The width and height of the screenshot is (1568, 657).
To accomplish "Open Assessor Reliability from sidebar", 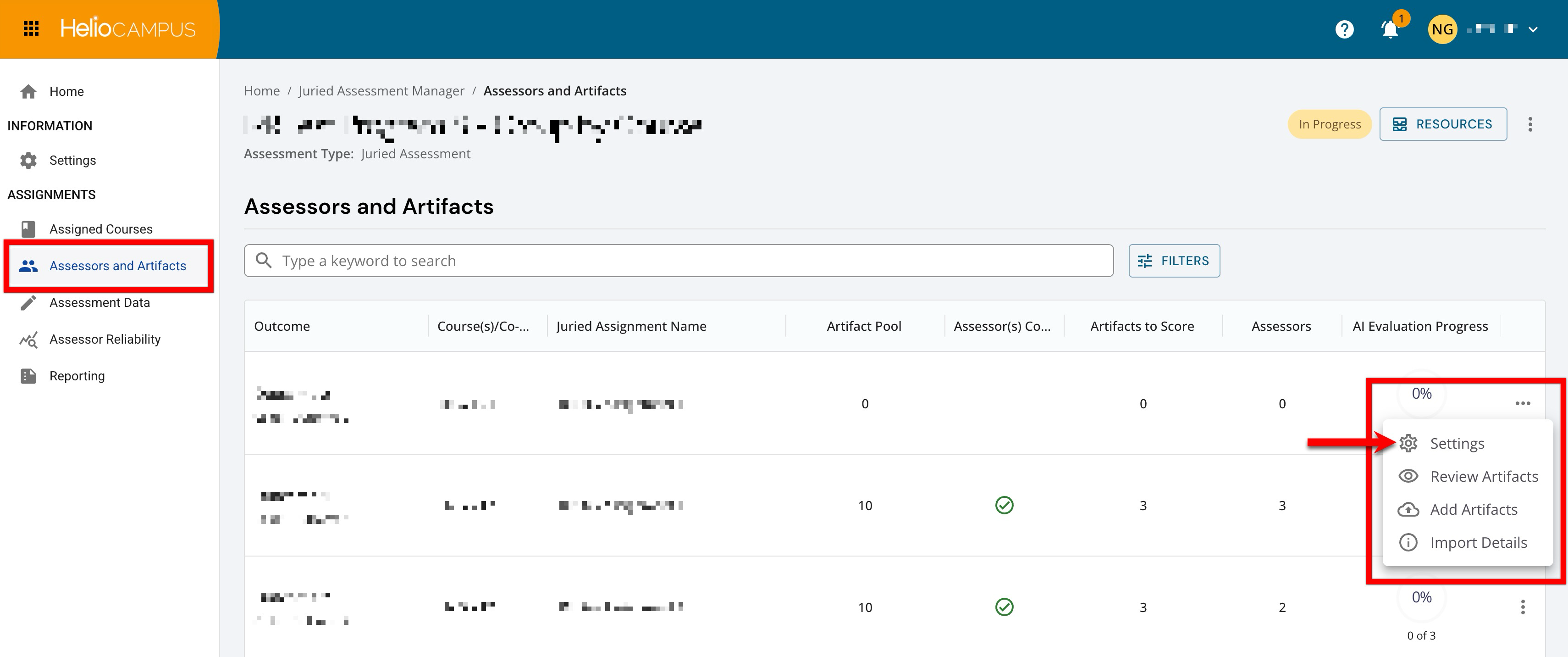I will 105,339.
